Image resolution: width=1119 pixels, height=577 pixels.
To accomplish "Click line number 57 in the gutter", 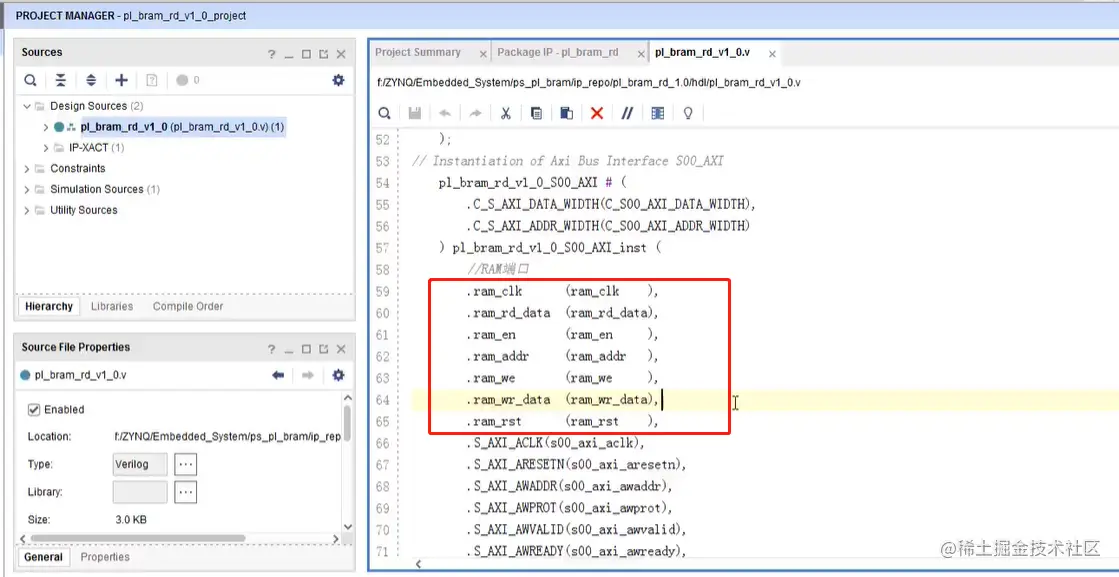I will point(382,247).
